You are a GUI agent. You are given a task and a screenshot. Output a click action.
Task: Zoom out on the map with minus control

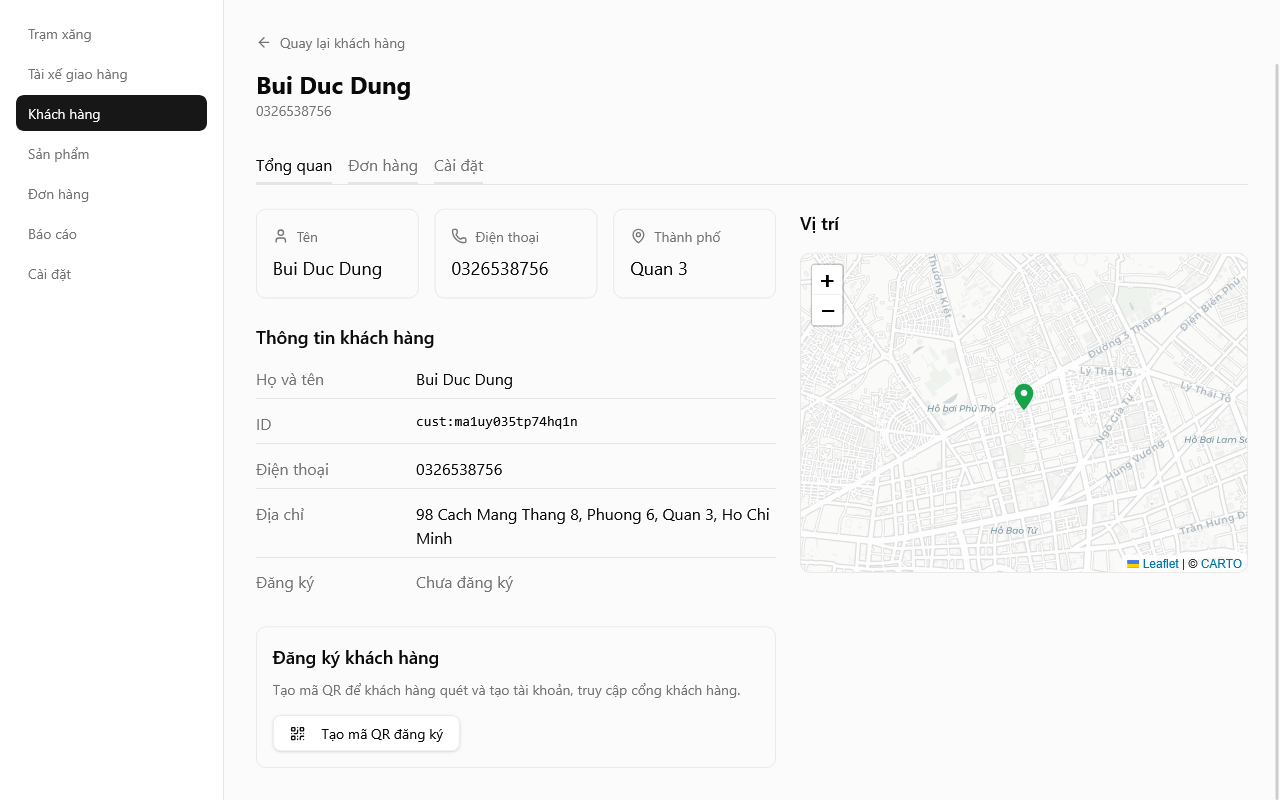pos(827,311)
